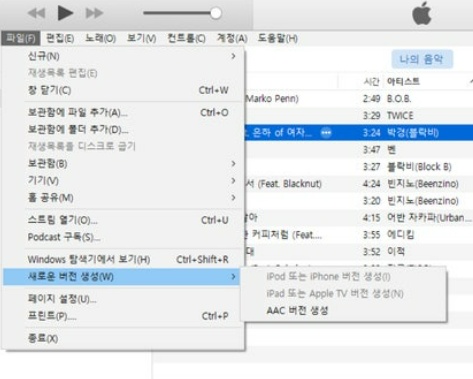This screenshot has width=473, height=379.
Task: Select the 이적 song row
Action: tap(359, 251)
